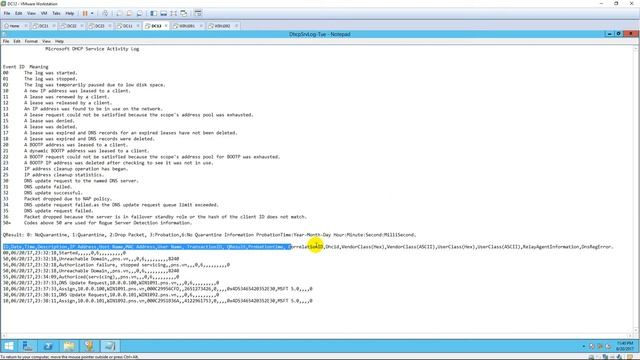
Task: Open the VM menu
Action: pyautogui.click(x=44, y=13)
